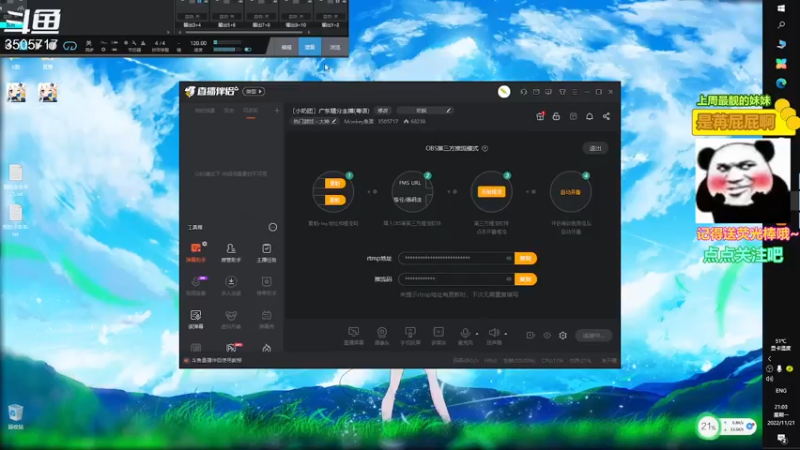The width and height of the screenshot is (800, 450).
Task: Click the share icon in streaming app
Action: pos(606,116)
